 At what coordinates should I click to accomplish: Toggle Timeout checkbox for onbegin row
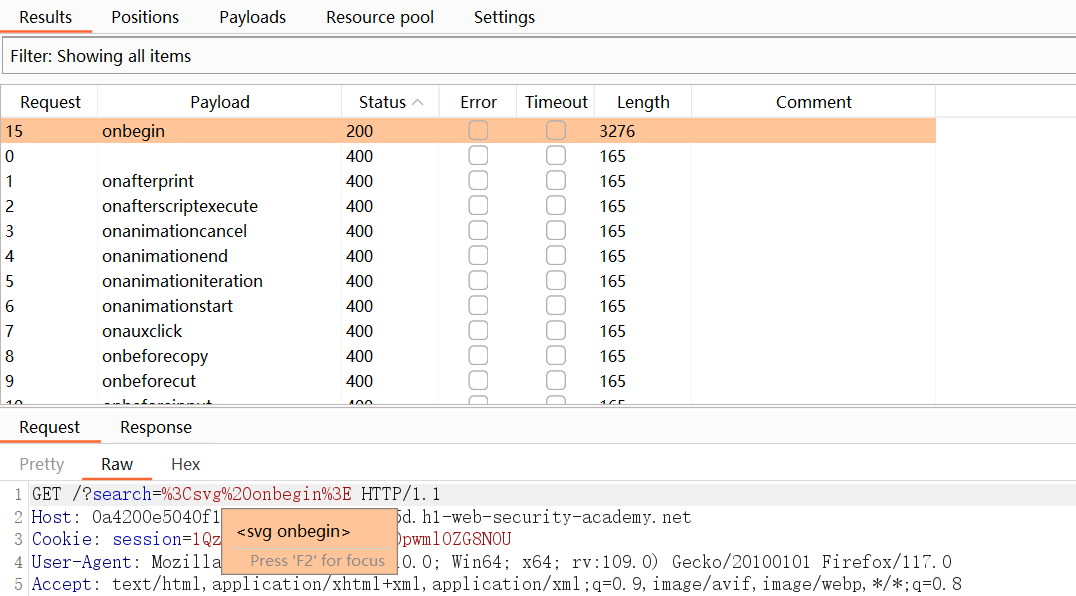click(x=556, y=131)
